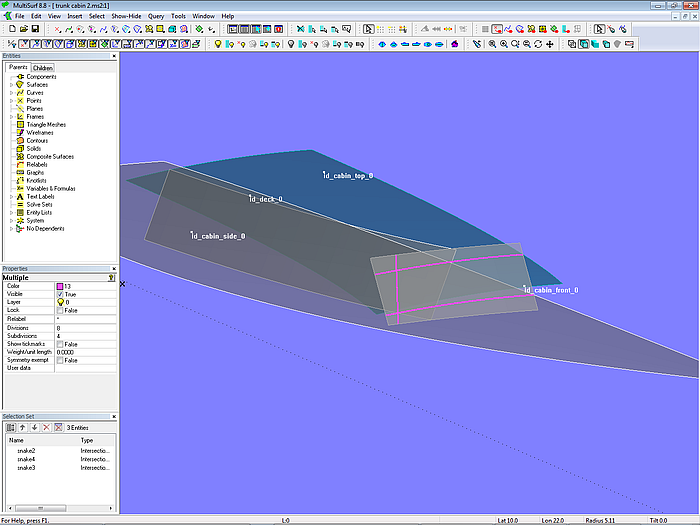Image resolution: width=700 pixels, height=525 pixels.
Task: Open the Show-Hide menu
Action: pos(126,16)
